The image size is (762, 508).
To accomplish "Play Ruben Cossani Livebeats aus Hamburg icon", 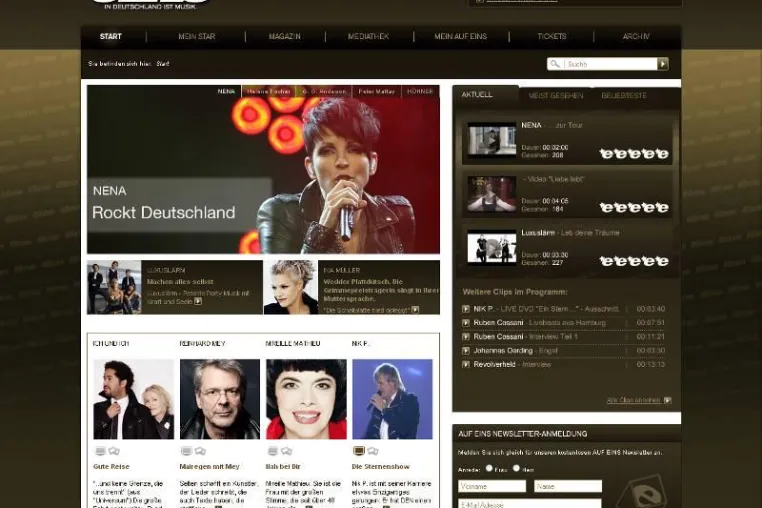I will (x=466, y=323).
